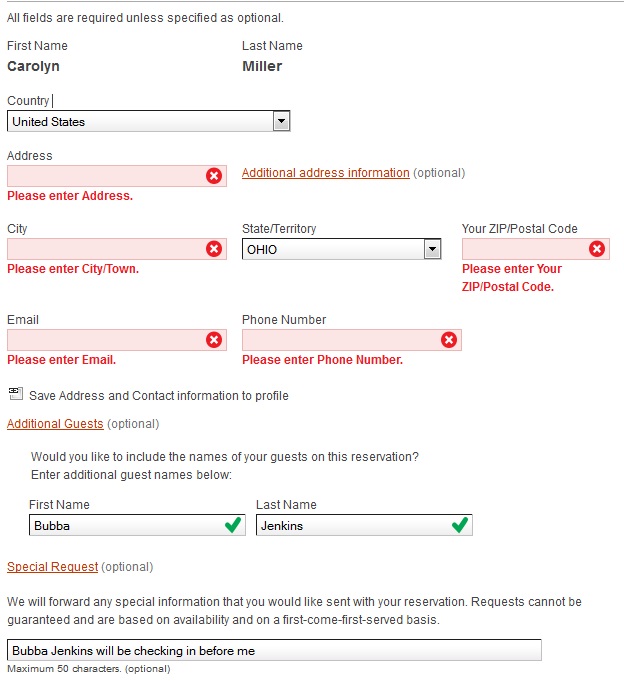This screenshot has height=681, width=624.
Task: Click the green checkmark beside Jenkins
Action: pyautogui.click(x=460, y=525)
